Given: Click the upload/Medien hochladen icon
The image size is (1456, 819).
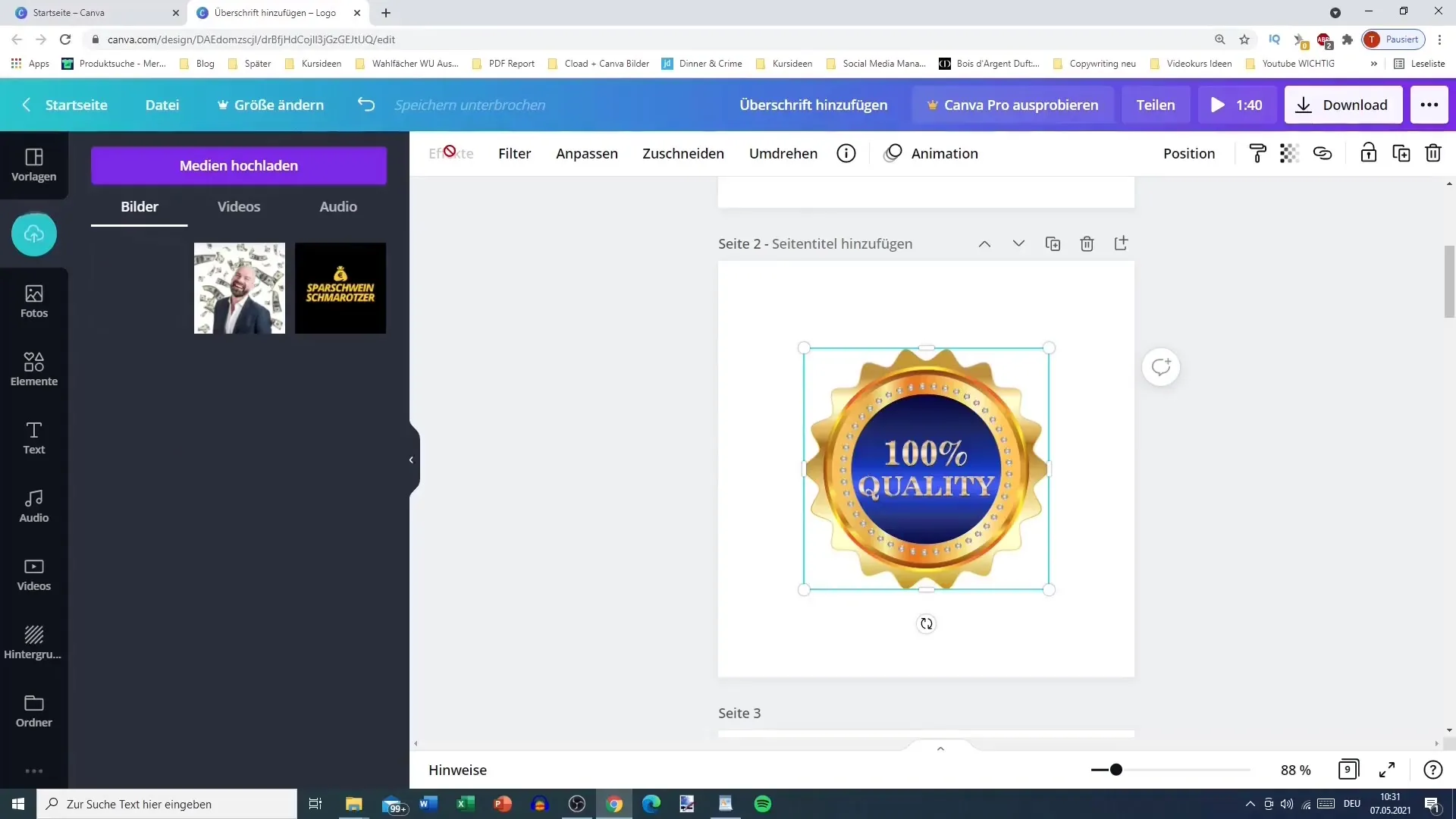Looking at the screenshot, I should point(33,234).
